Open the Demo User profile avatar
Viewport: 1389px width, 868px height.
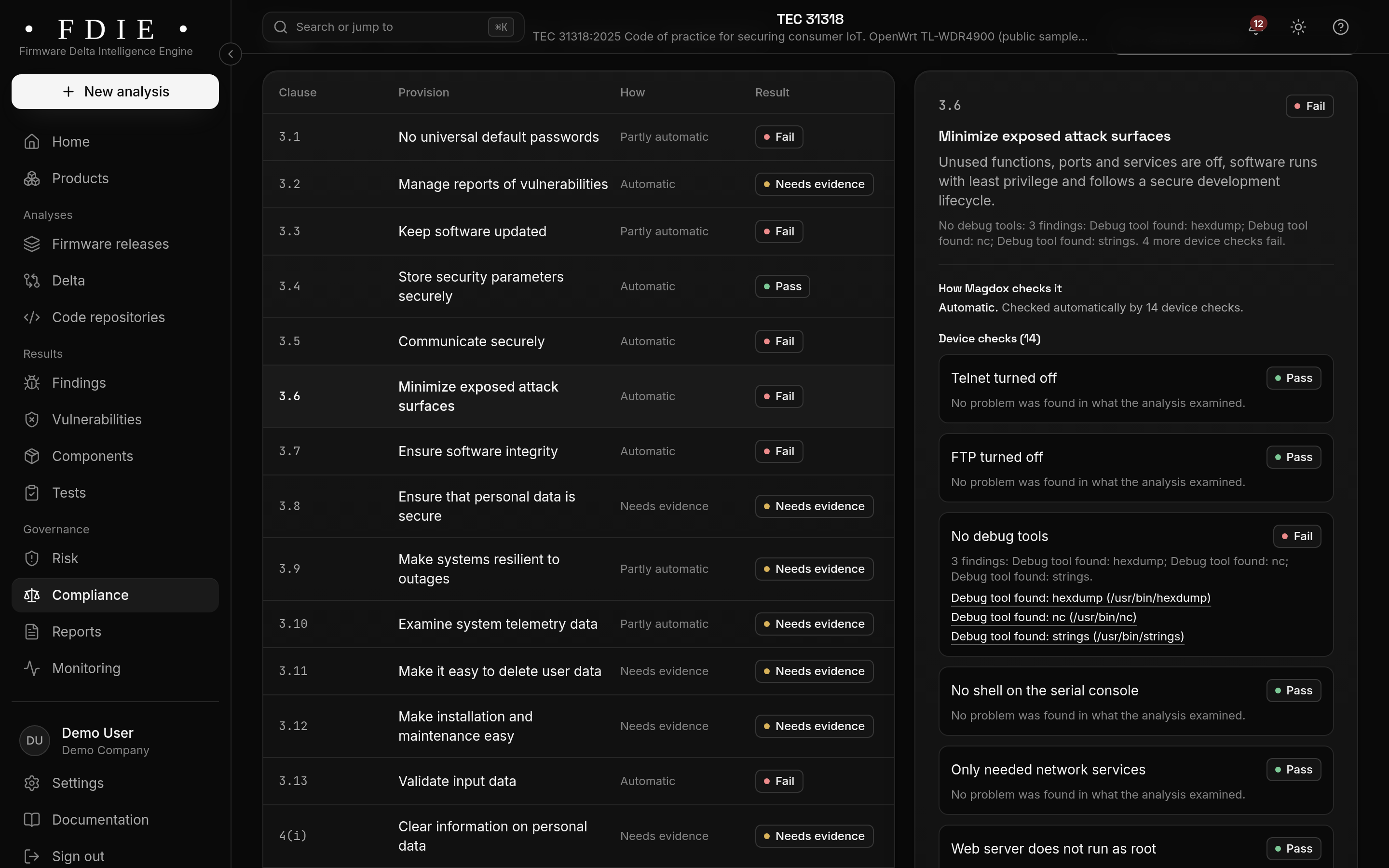[x=34, y=741]
